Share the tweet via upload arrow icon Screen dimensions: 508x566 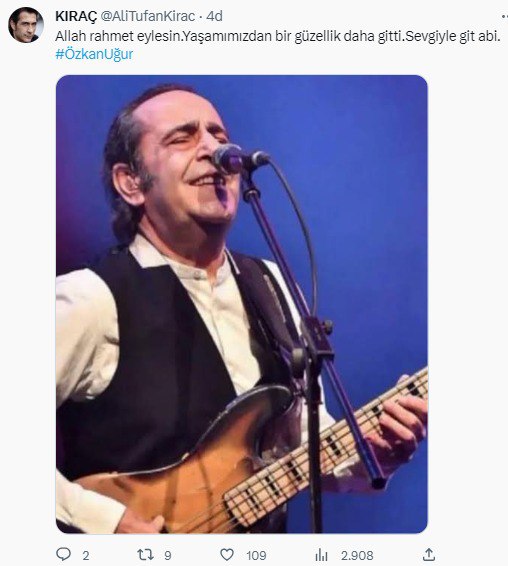tap(429, 554)
